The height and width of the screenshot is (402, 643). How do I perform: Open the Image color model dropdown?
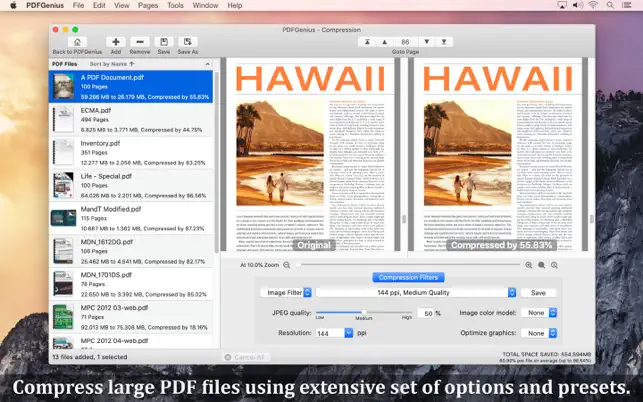pyautogui.click(x=539, y=313)
